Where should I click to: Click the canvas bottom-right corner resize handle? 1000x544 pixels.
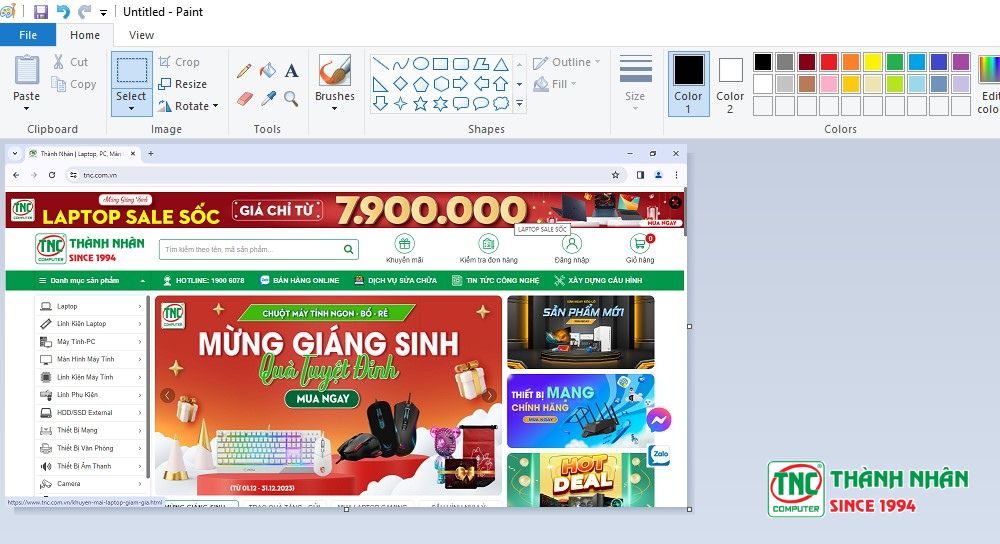point(689,510)
